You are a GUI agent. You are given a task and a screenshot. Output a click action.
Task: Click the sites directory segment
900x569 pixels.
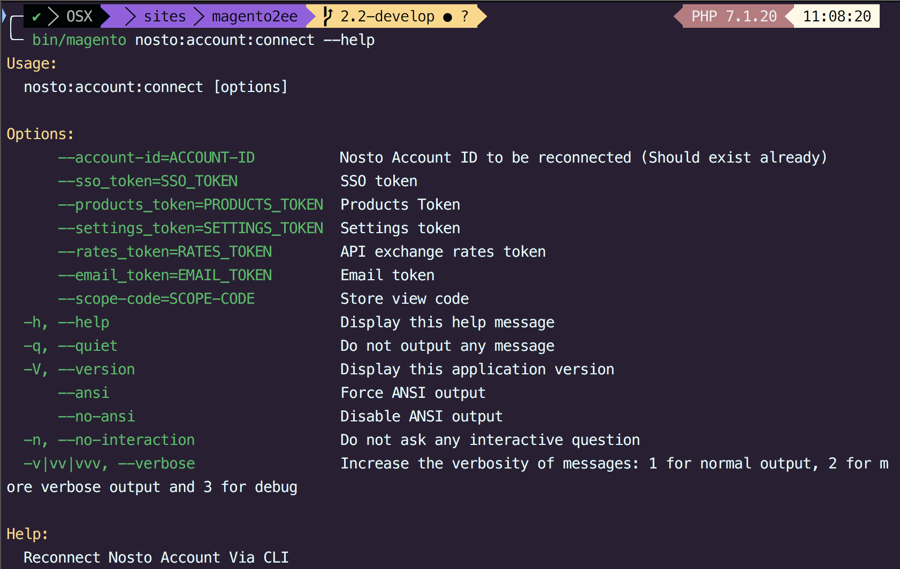pos(164,16)
